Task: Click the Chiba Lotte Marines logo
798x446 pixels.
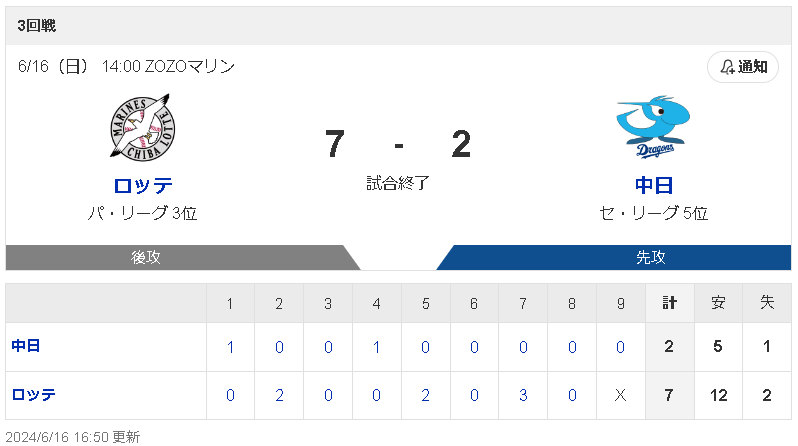Action: pyautogui.click(x=142, y=127)
